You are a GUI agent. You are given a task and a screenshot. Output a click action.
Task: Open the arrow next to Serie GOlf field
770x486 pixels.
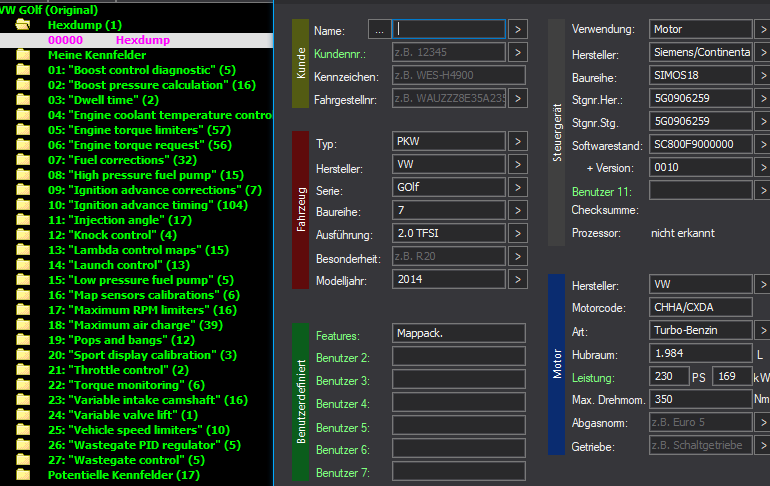click(518, 187)
